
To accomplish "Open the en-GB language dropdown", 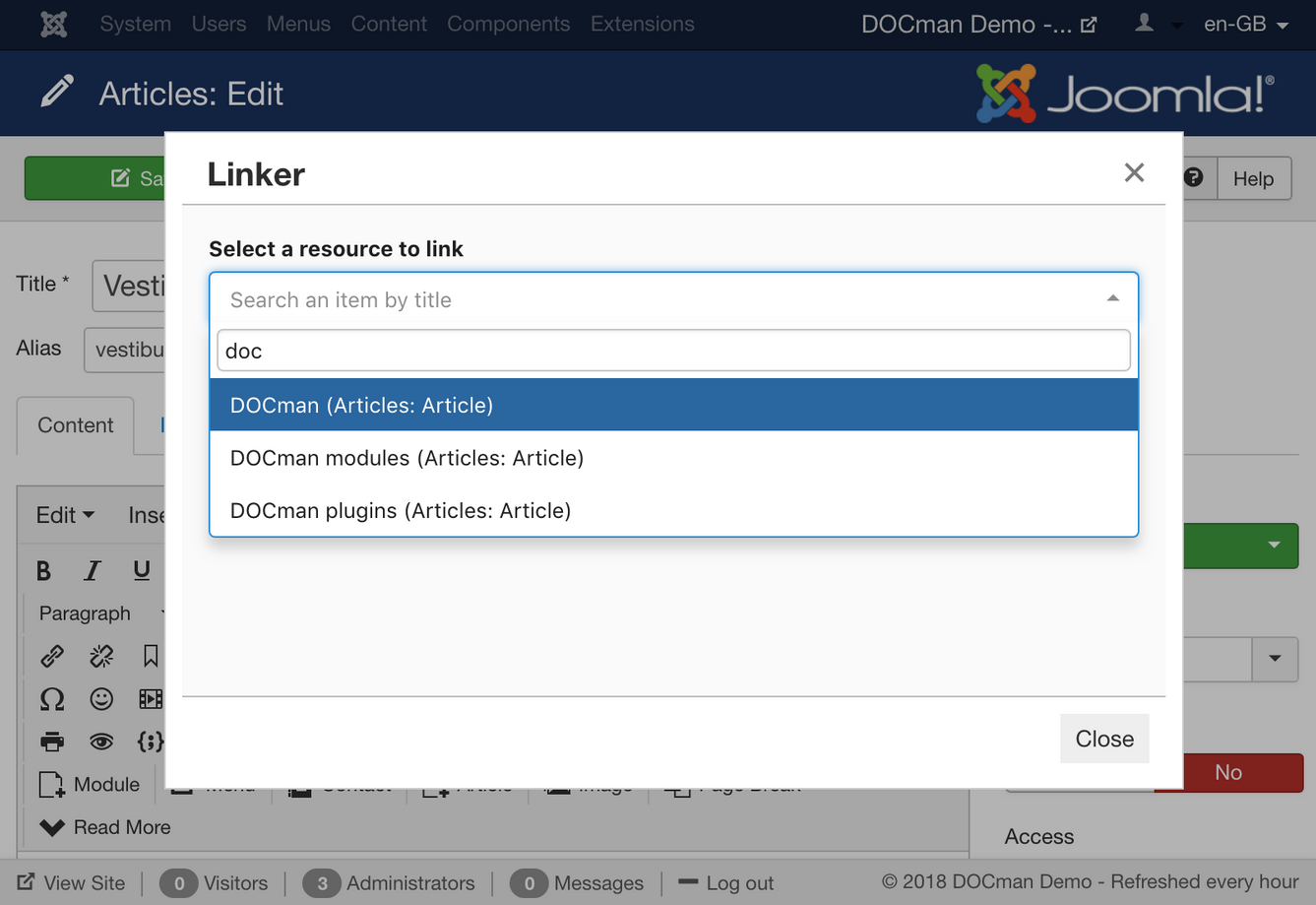I will point(1246,24).
